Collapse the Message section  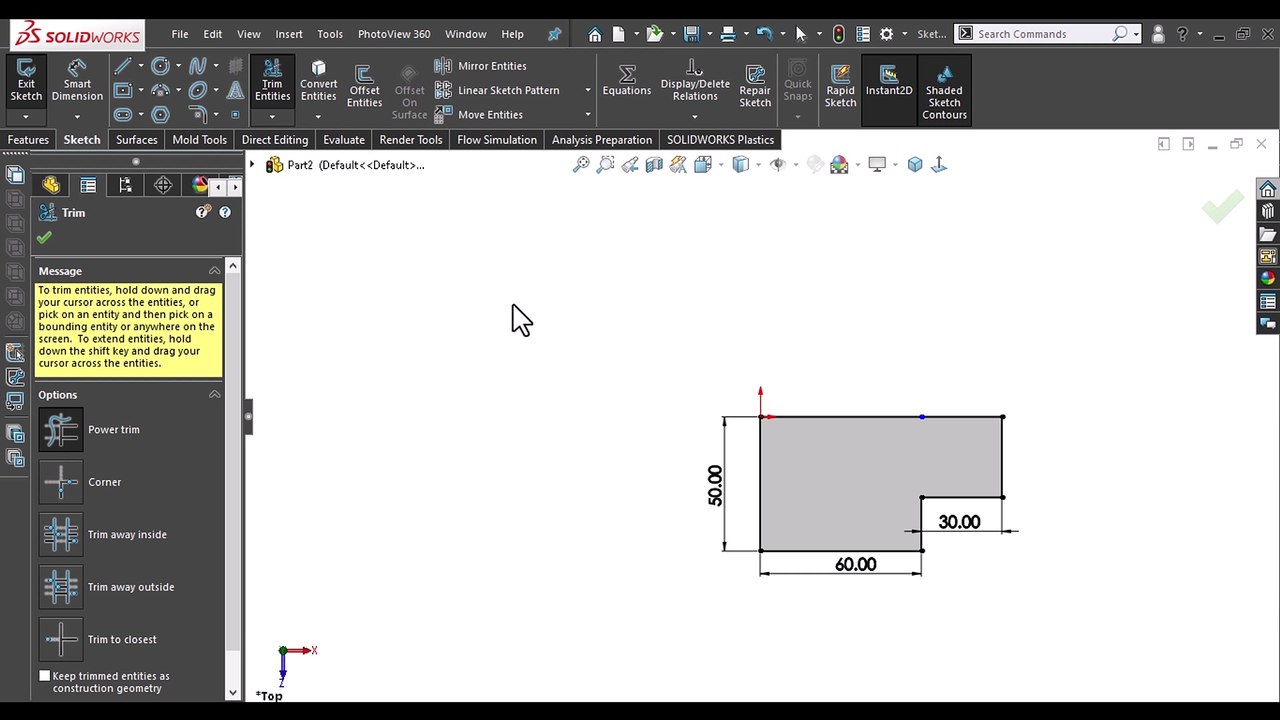tap(214, 271)
